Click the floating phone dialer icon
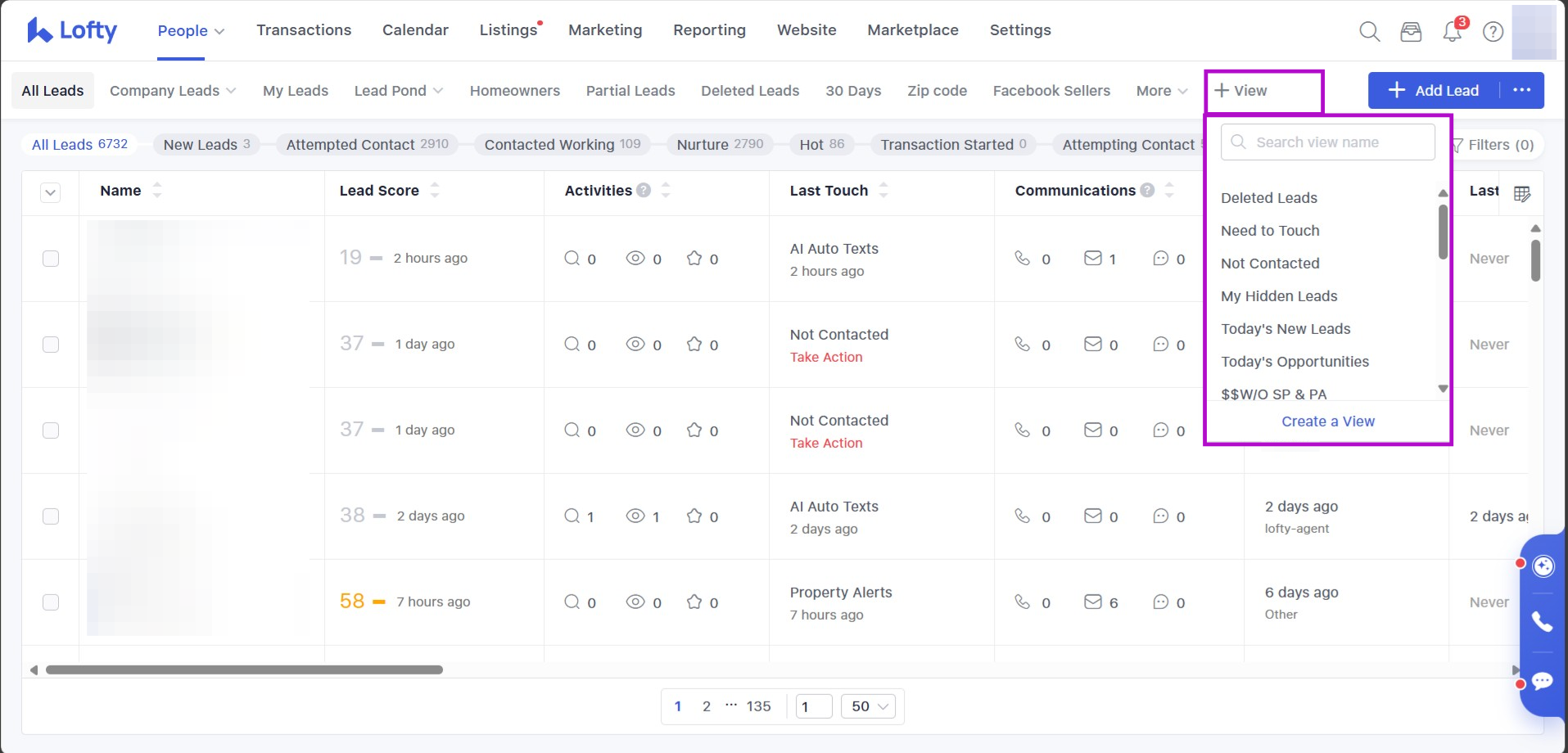 click(1543, 622)
